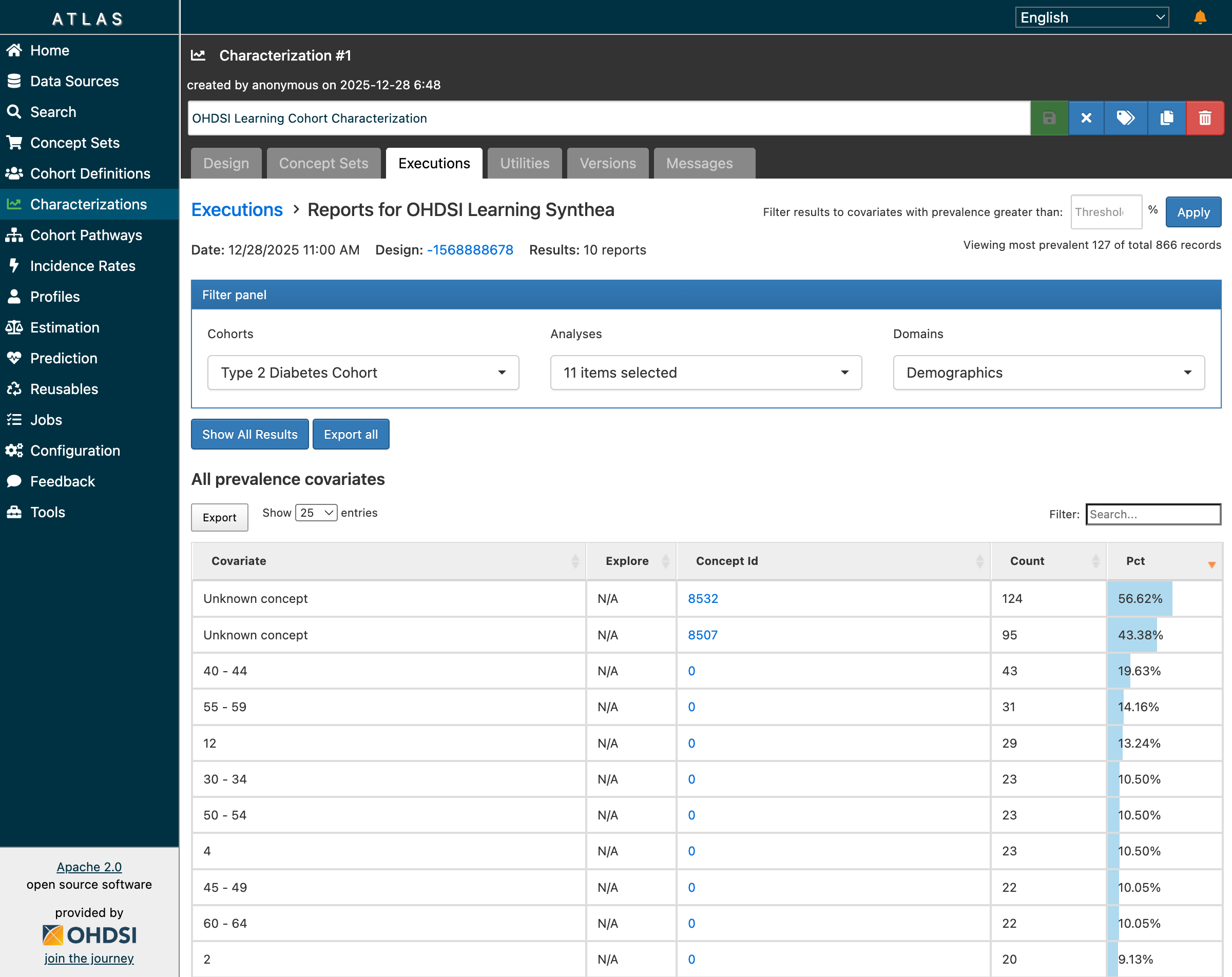Click the green save icon button
The image size is (1232, 977).
tap(1049, 118)
